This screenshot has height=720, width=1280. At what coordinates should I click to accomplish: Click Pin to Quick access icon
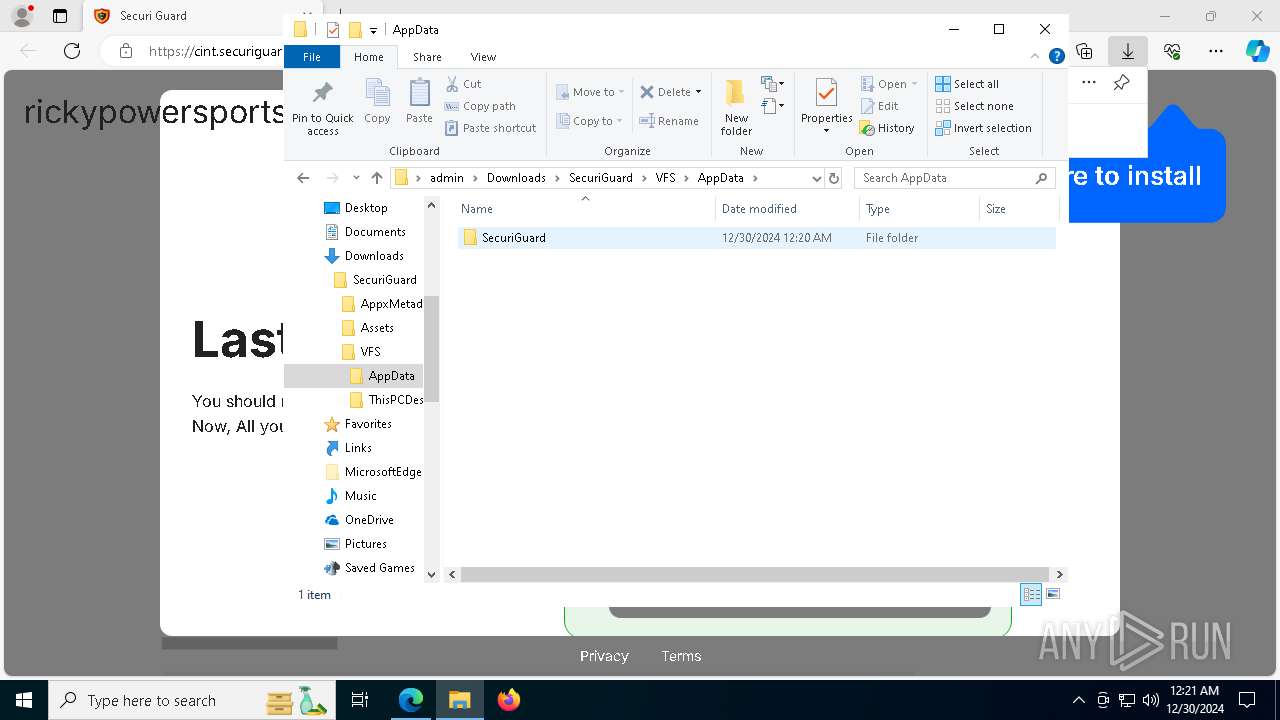point(322,108)
